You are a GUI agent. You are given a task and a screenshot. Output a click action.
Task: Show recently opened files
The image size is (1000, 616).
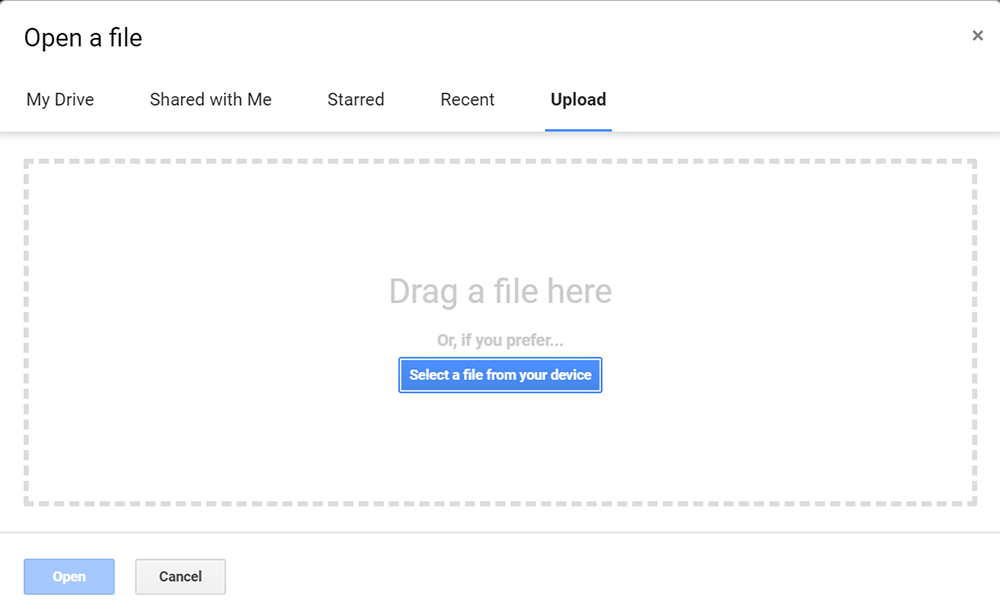(x=467, y=100)
